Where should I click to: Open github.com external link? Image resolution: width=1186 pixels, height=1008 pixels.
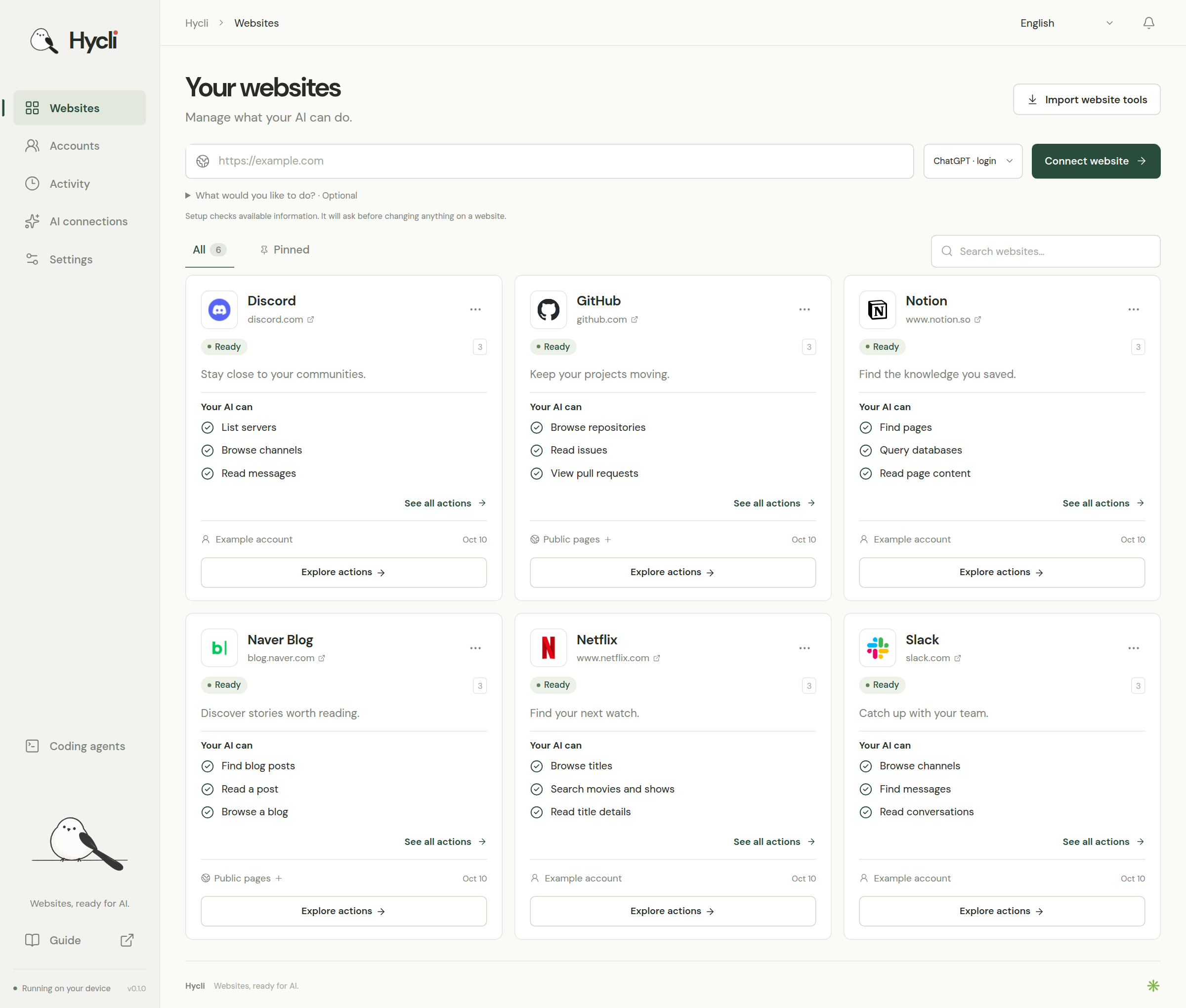tap(607, 319)
